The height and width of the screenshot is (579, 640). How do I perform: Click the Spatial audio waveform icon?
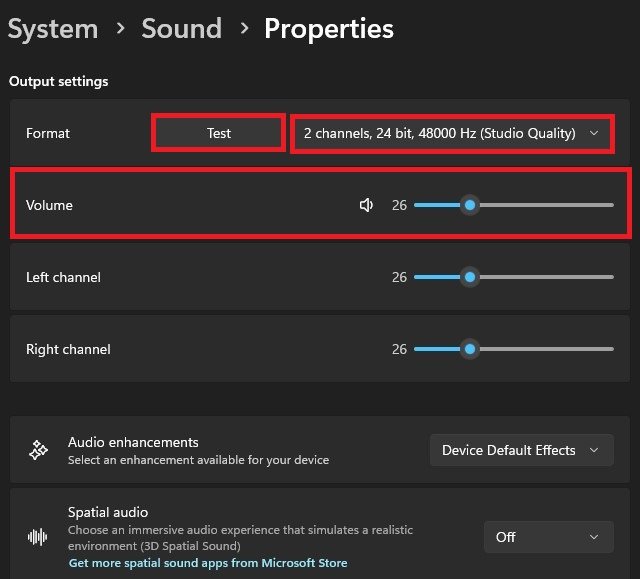(38, 537)
